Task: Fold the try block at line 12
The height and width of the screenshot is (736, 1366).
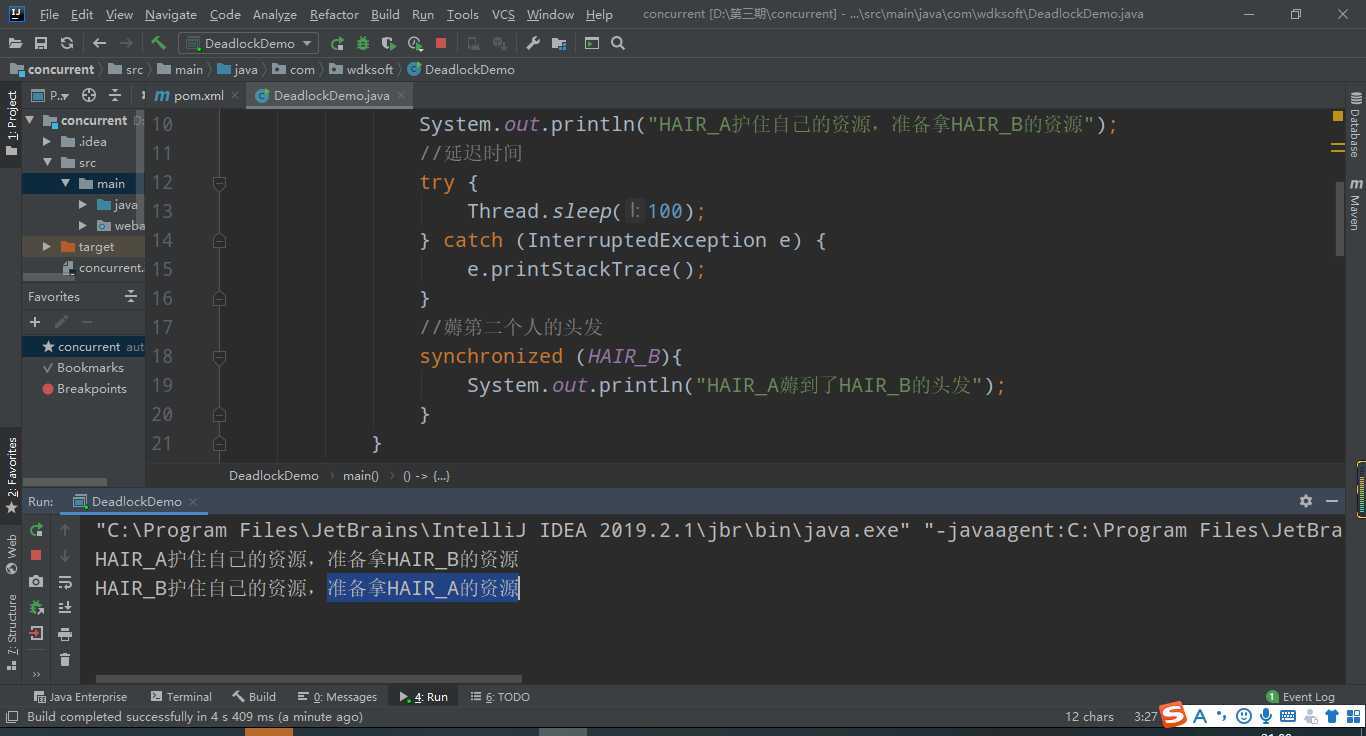Action: 219,183
